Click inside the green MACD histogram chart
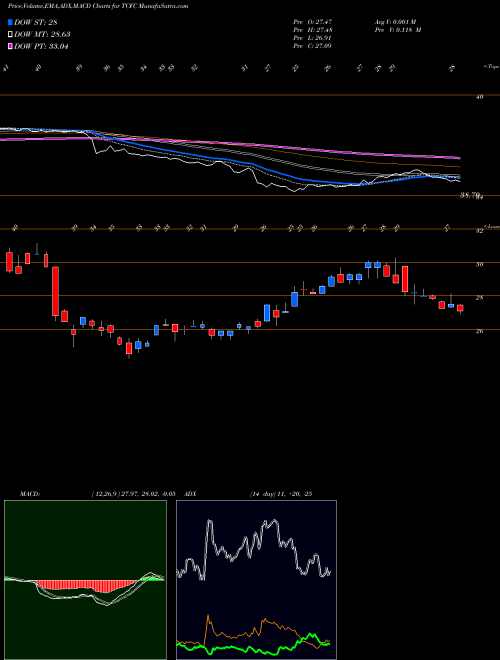 85,580
